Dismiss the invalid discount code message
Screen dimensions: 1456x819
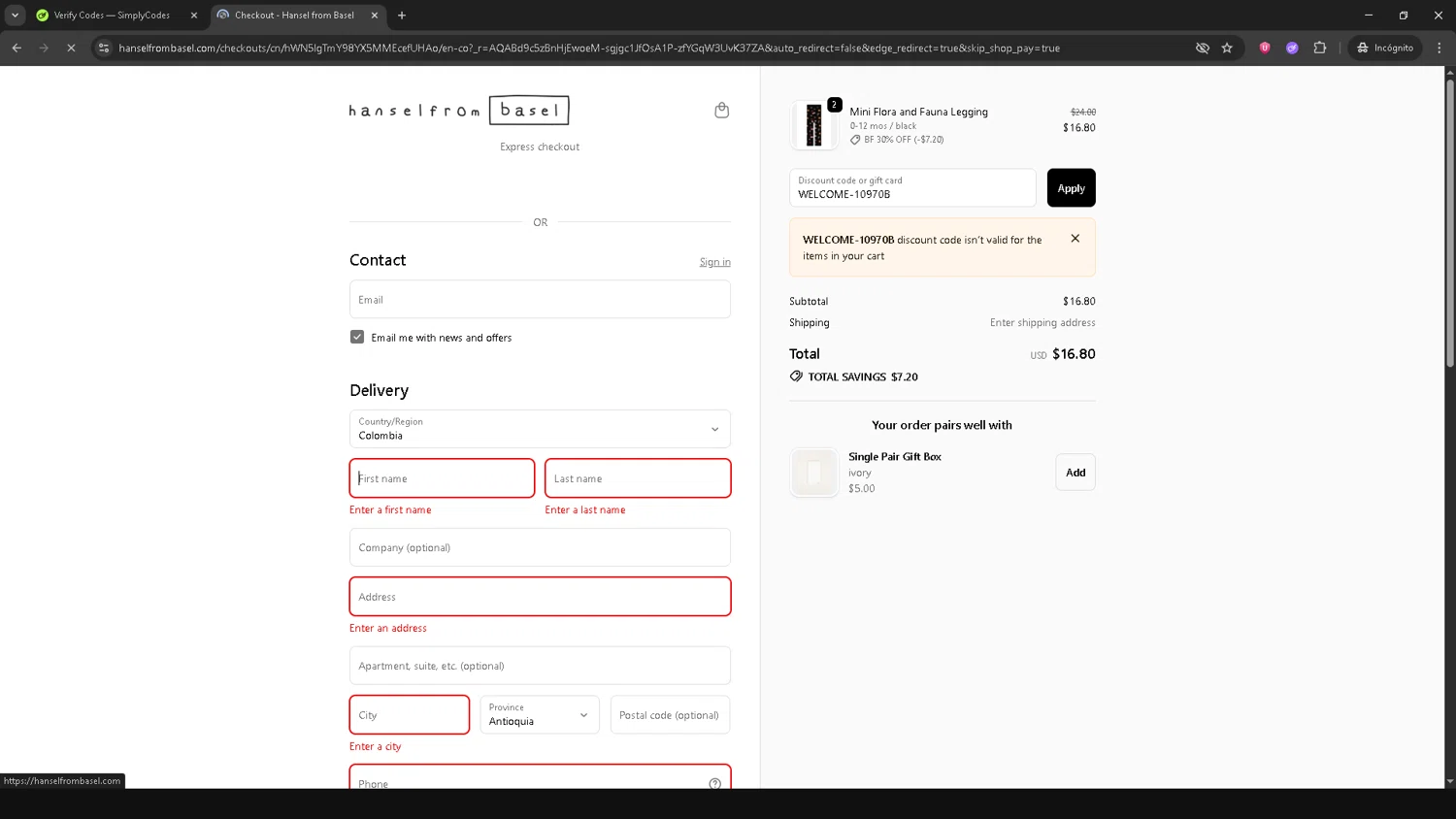tap(1075, 239)
